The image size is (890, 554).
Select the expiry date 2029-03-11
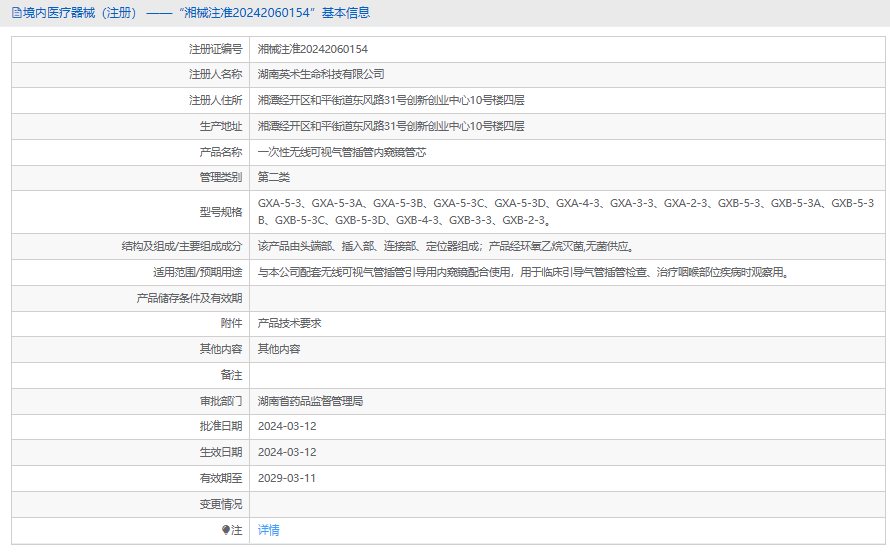click(x=287, y=479)
